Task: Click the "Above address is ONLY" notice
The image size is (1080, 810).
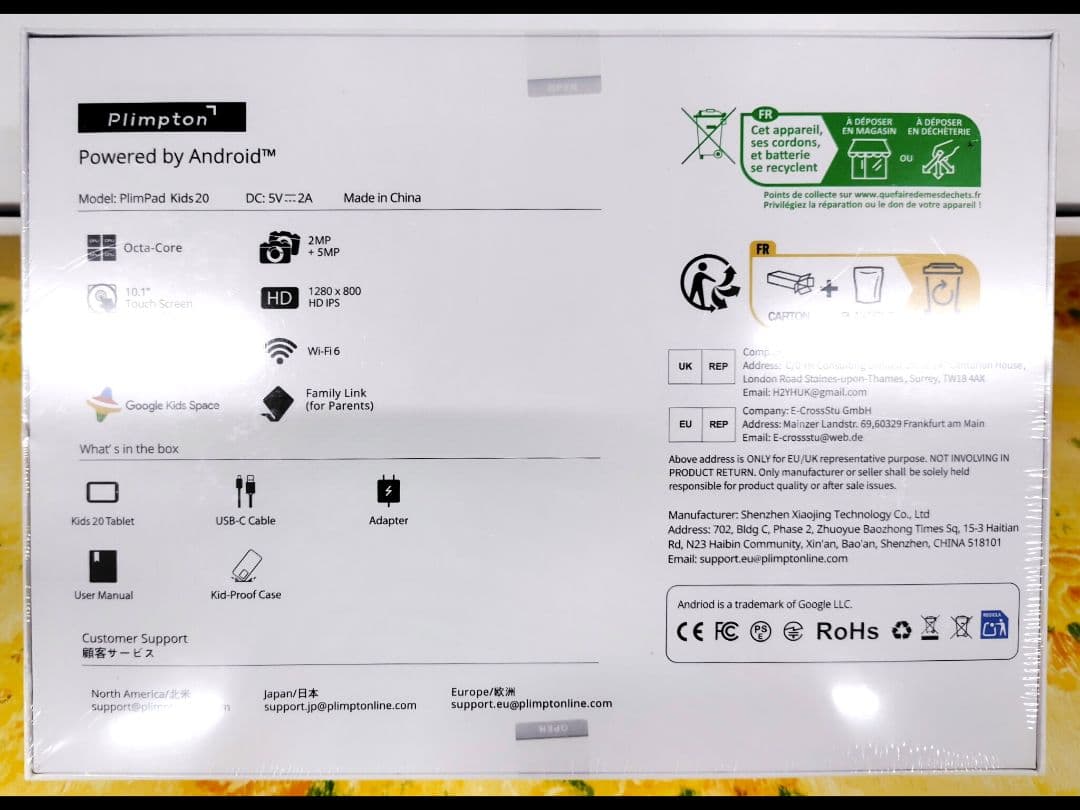Action: pyautogui.click(x=839, y=472)
